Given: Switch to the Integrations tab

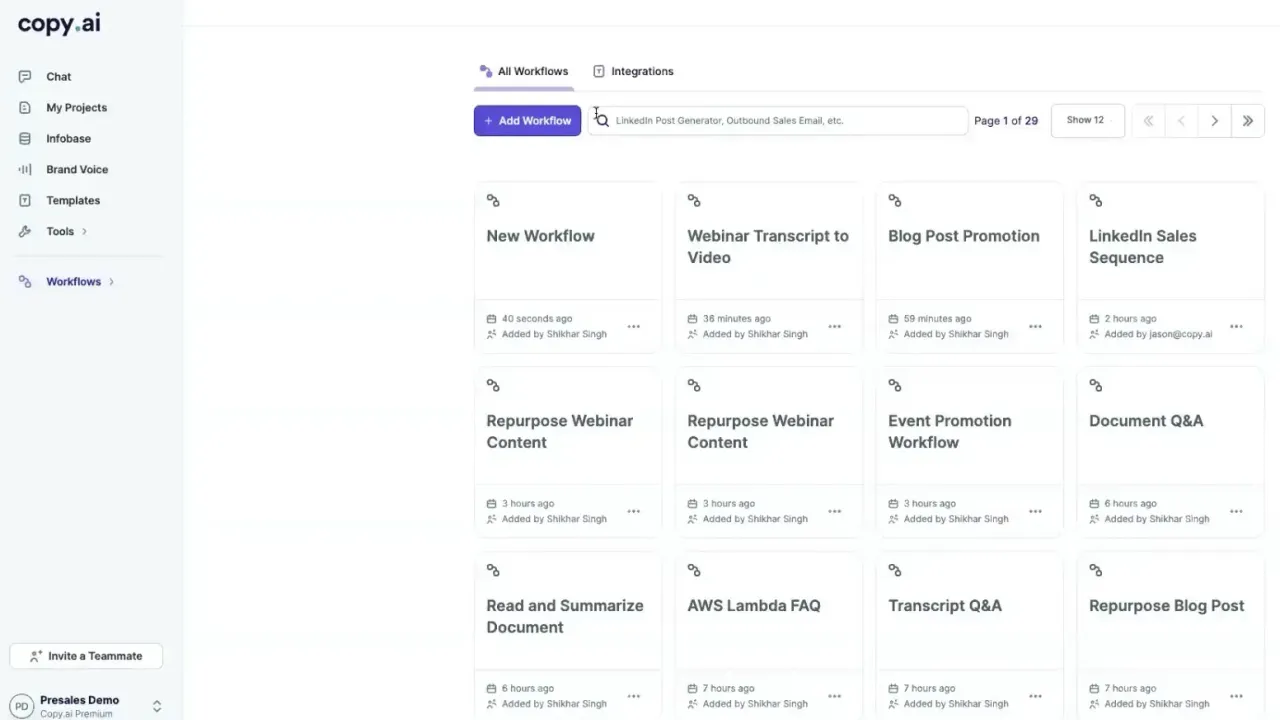Looking at the screenshot, I should pos(633,71).
